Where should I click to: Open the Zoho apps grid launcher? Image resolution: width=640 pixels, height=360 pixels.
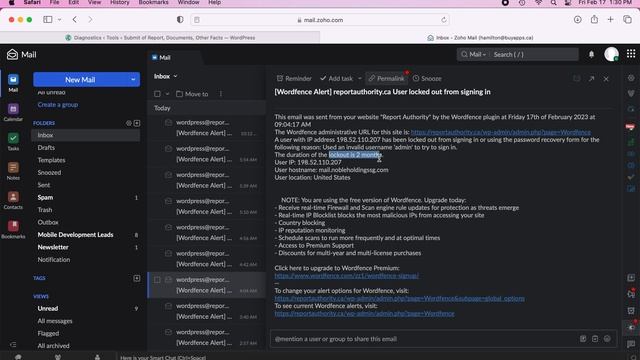[x=631, y=54]
